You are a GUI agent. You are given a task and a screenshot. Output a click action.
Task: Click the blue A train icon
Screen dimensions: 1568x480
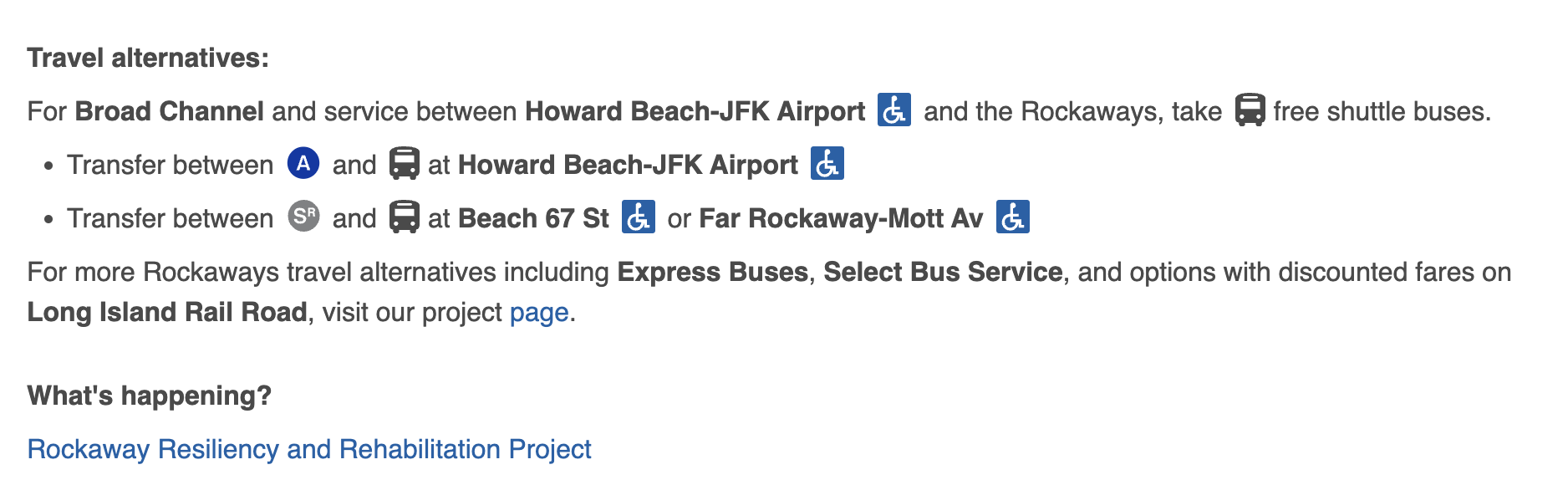pyautogui.click(x=303, y=163)
